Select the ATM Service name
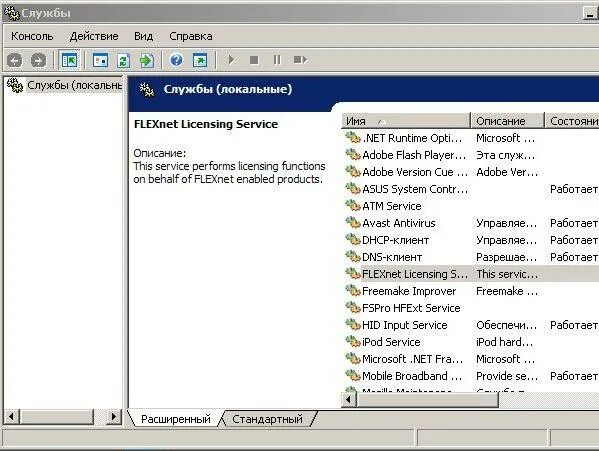This screenshot has width=599, height=451. (x=392, y=206)
